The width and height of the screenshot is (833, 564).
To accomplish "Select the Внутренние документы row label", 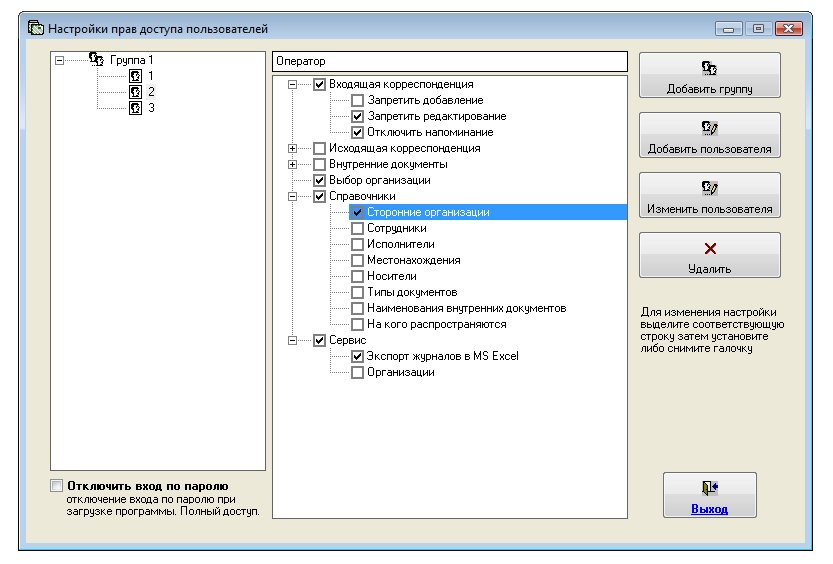I will [388, 164].
